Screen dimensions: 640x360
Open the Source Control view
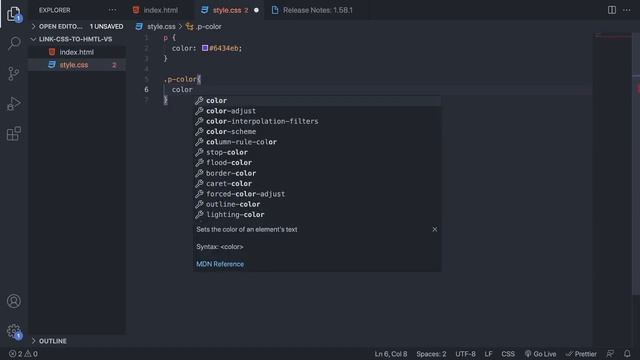tap(14, 73)
